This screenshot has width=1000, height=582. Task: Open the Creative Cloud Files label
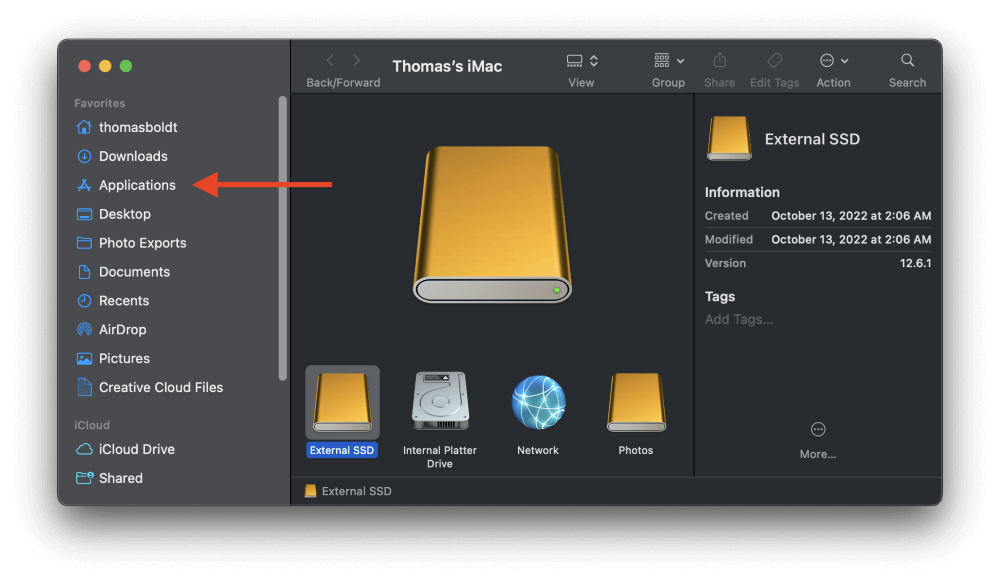(x=161, y=387)
